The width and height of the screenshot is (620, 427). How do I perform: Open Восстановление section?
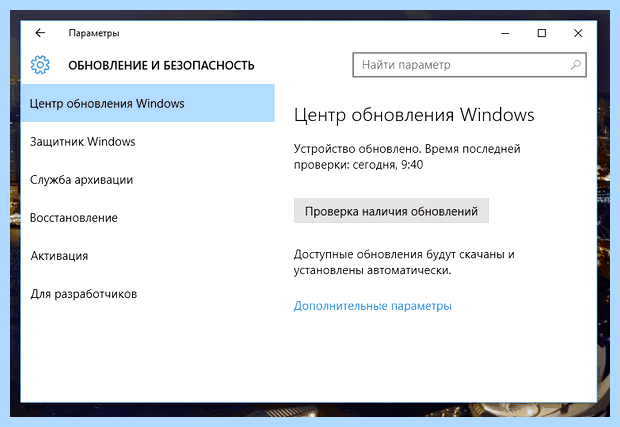[x=74, y=217]
